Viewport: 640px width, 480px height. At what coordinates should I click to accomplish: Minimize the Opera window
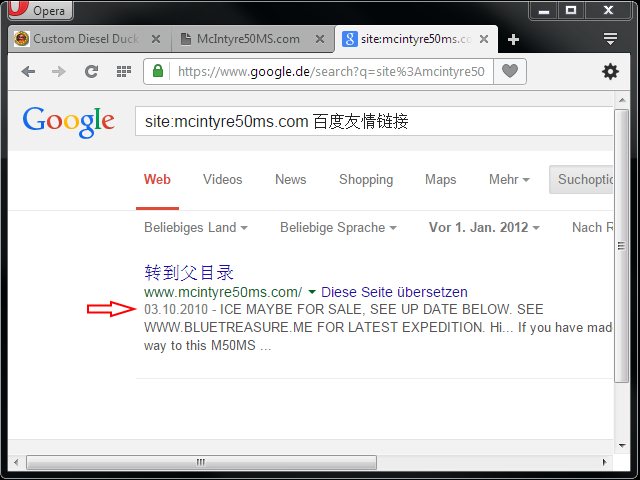[x=544, y=10]
